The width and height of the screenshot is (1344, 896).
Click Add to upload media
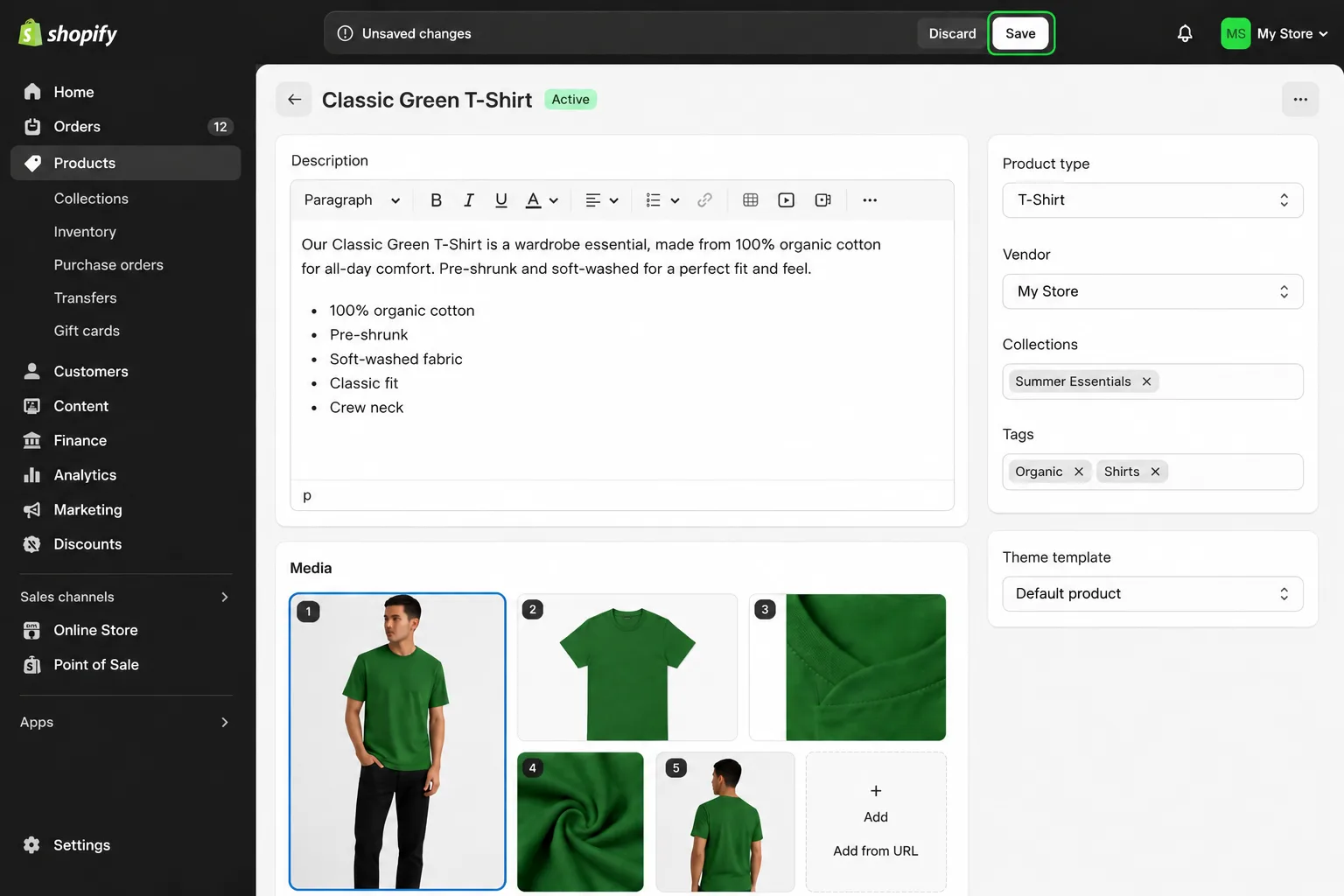(875, 803)
